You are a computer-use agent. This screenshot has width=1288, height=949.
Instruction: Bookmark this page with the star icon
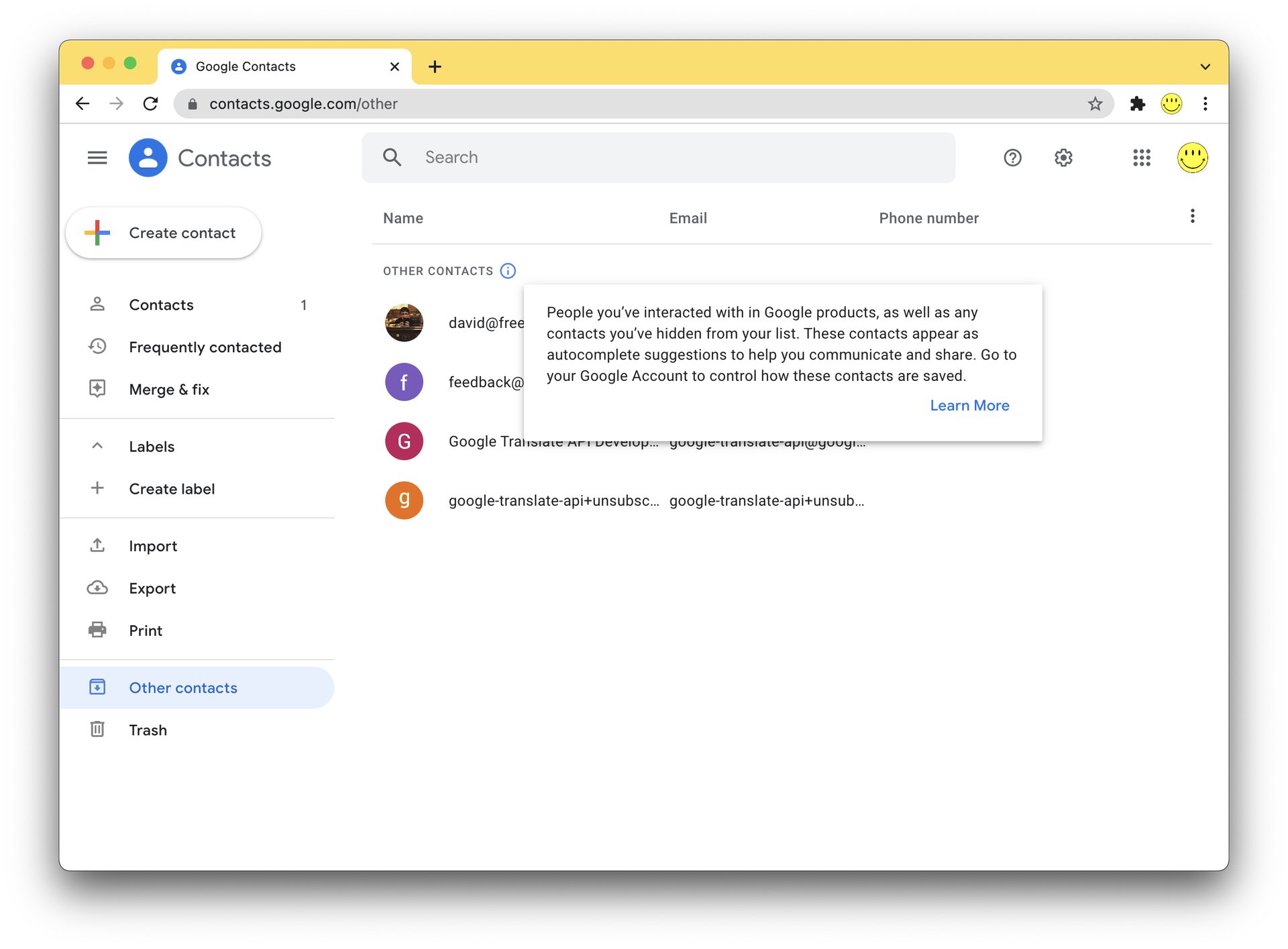1095,104
